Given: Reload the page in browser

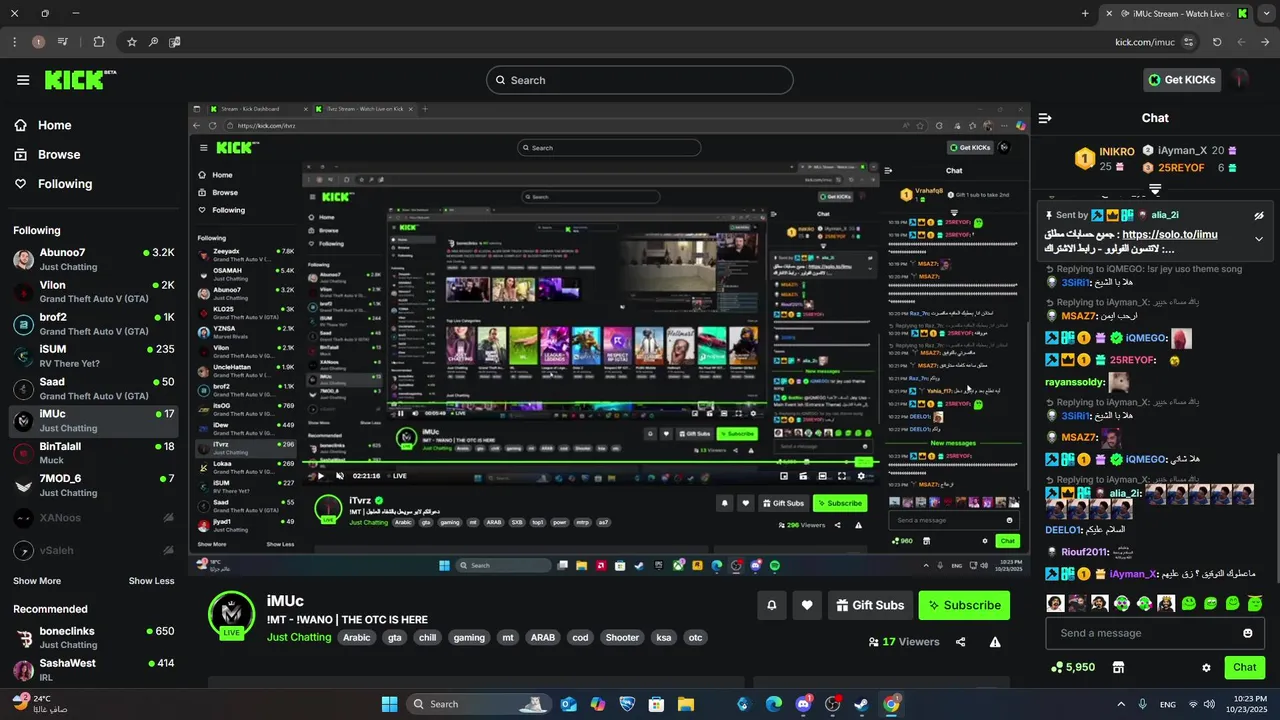Looking at the screenshot, I should click(x=1217, y=42).
